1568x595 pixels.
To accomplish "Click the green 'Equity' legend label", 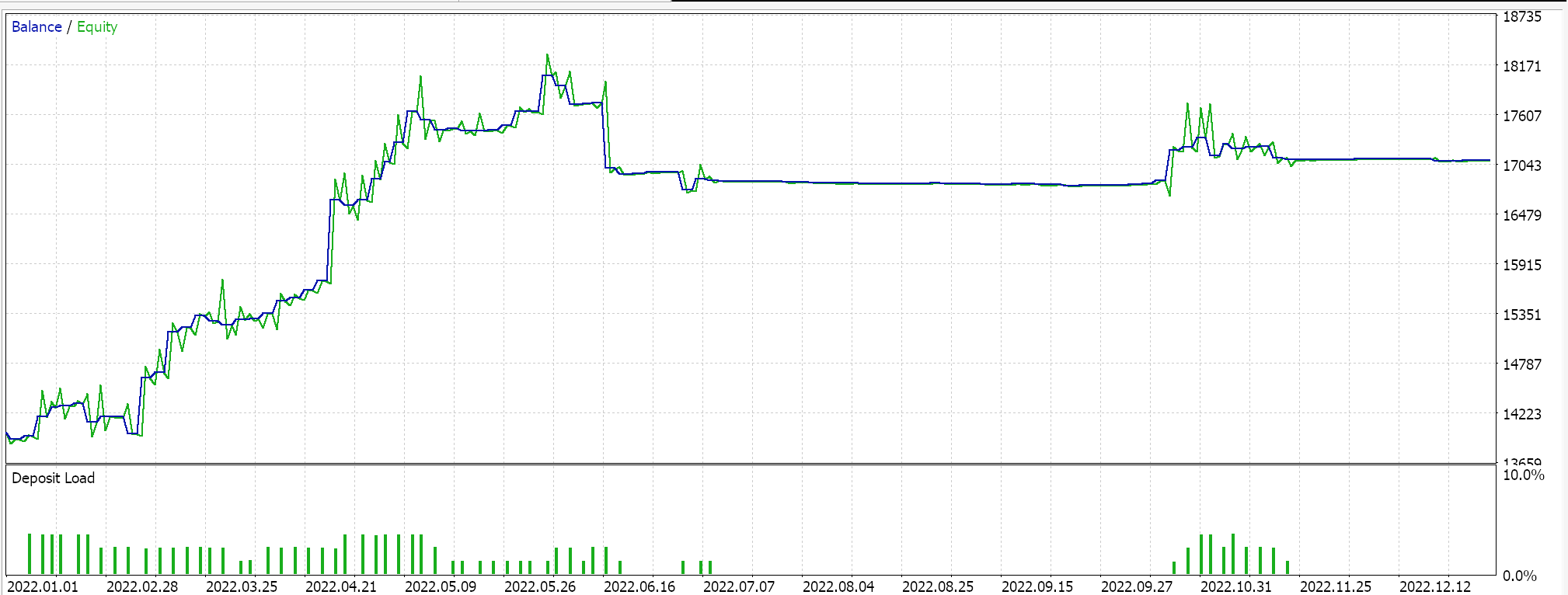I will [97, 27].
